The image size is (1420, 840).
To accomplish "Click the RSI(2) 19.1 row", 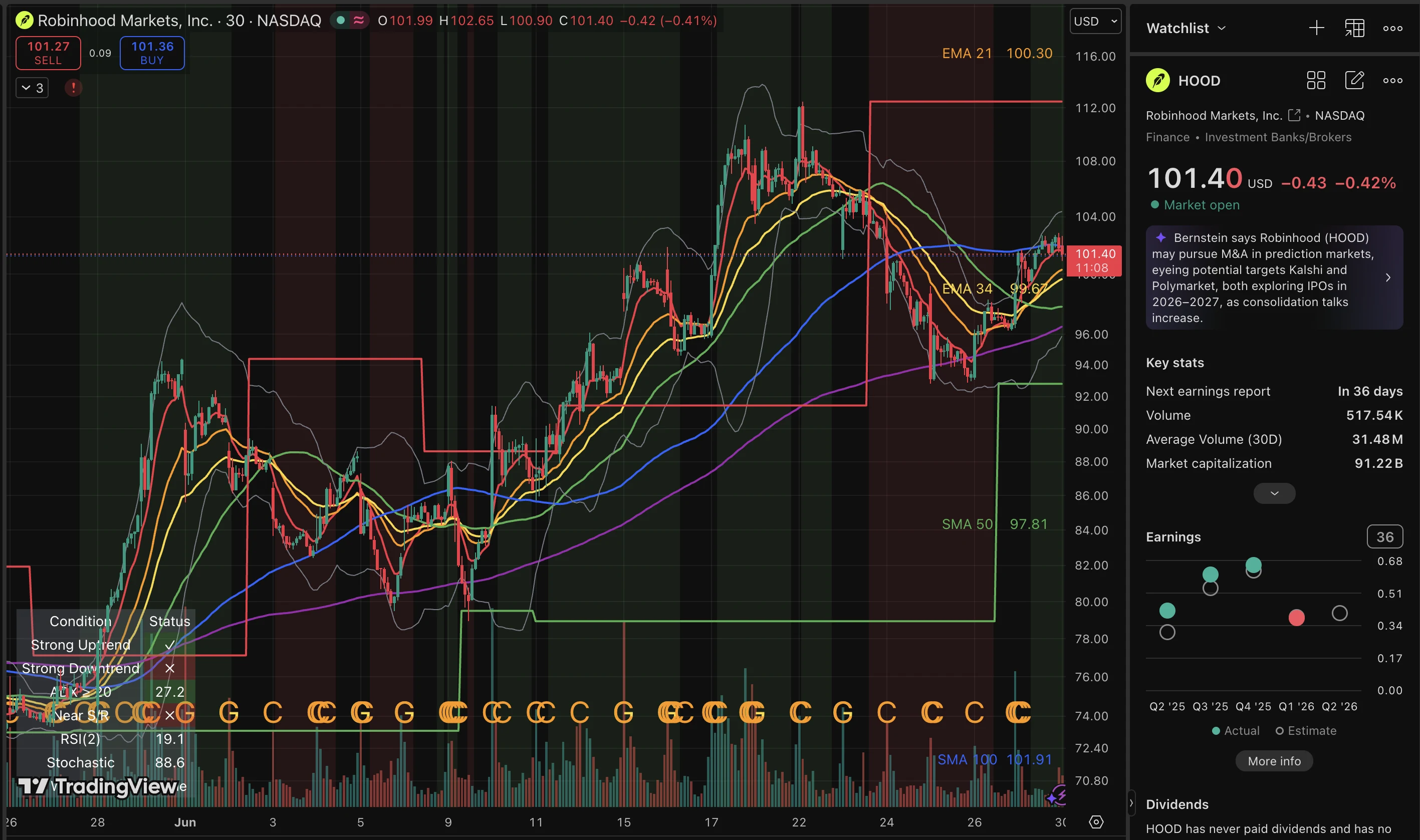I will coord(106,739).
